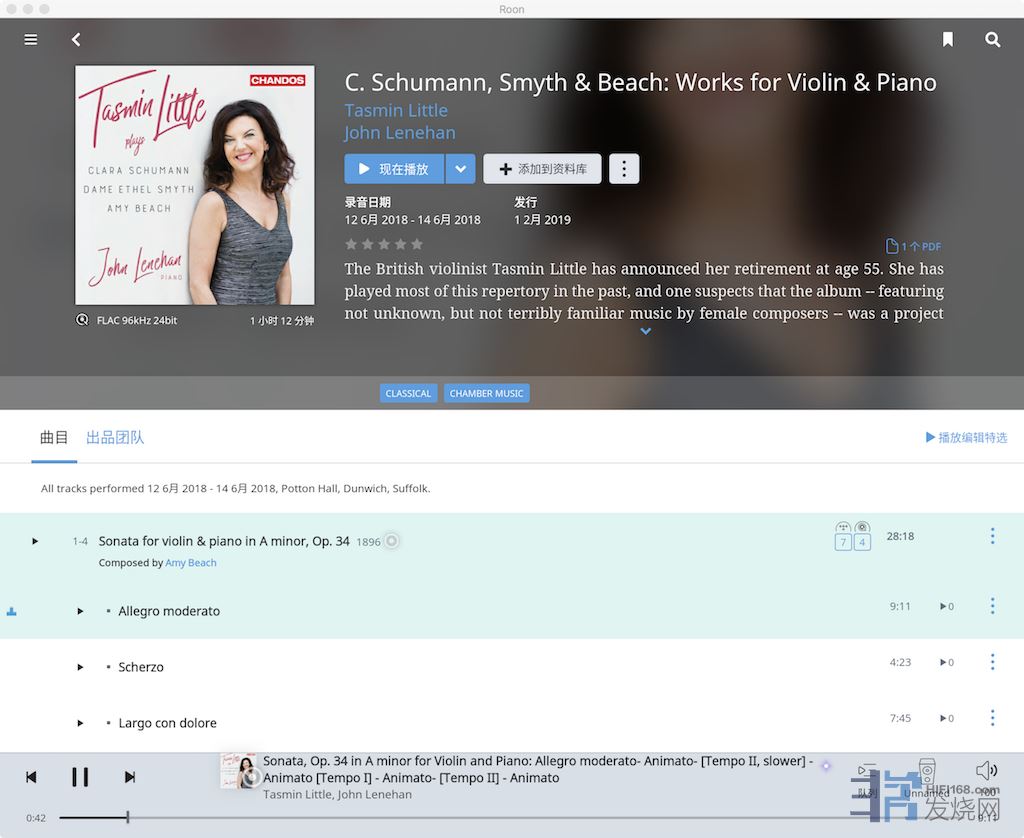The image size is (1024, 838).
Task: Switch to the 出品团队 tab
Action: pos(115,438)
